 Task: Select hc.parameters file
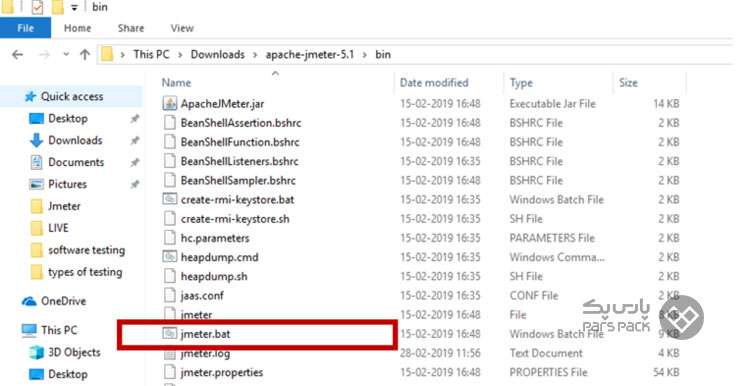pos(215,238)
